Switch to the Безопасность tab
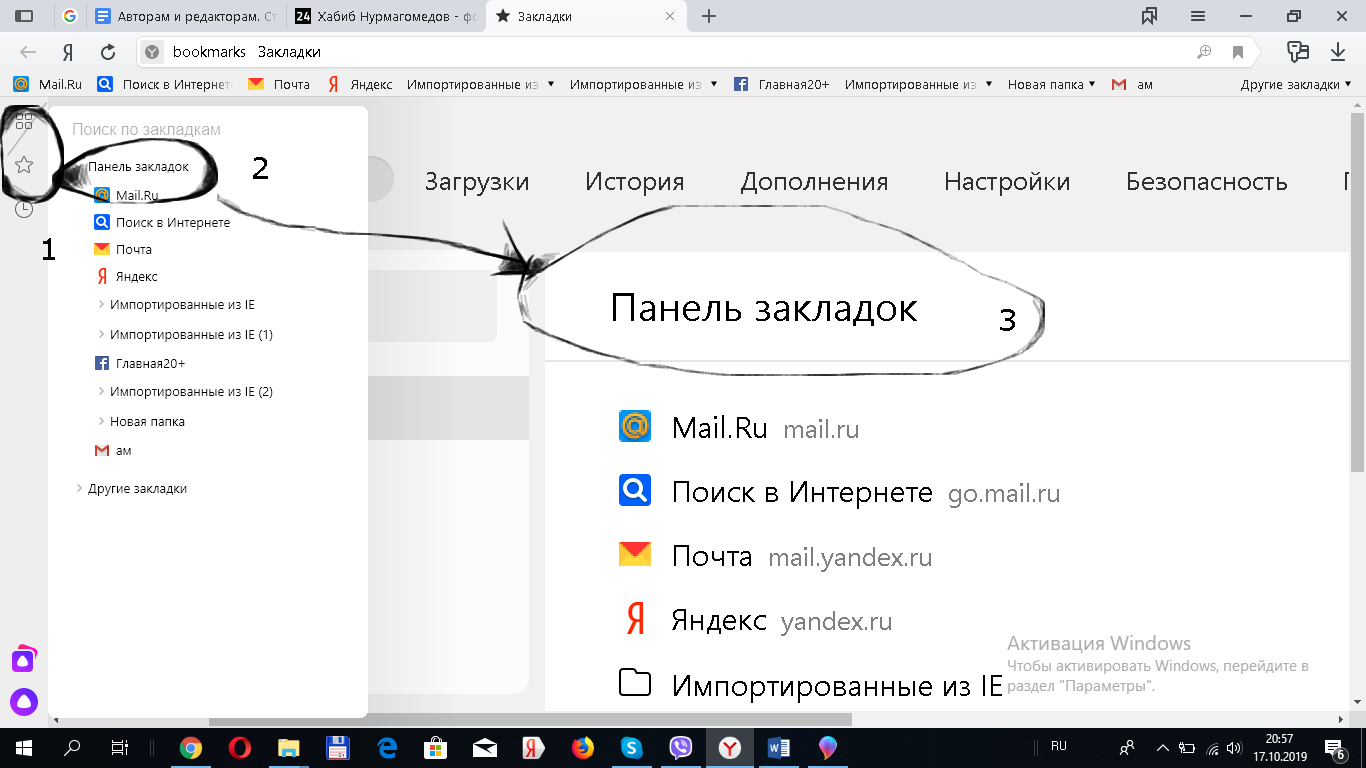The image size is (1366, 768). pos(1207,181)
